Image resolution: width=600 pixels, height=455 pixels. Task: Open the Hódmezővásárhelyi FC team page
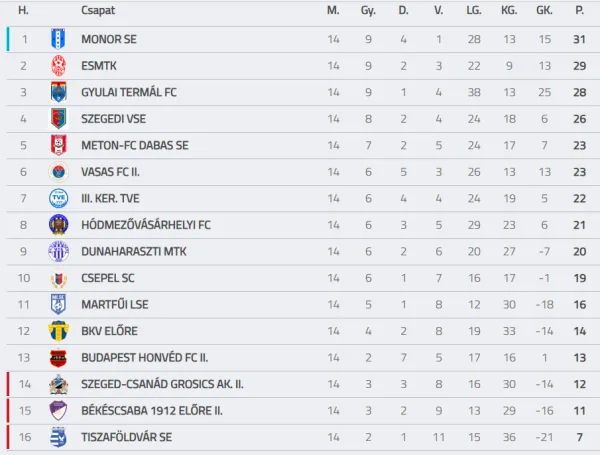tap(145, 225)
